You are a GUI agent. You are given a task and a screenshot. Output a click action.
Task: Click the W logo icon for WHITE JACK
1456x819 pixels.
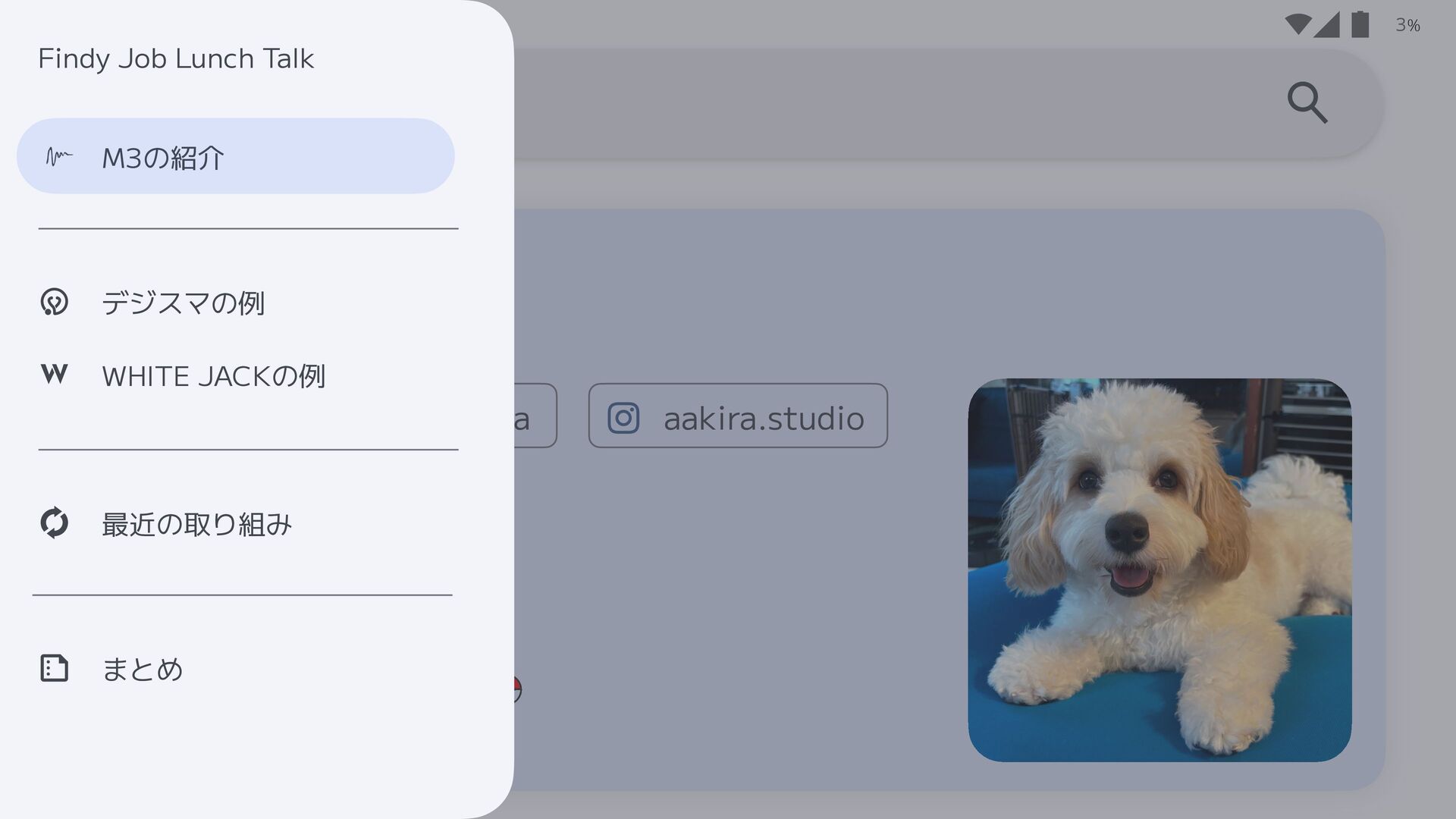54,374
